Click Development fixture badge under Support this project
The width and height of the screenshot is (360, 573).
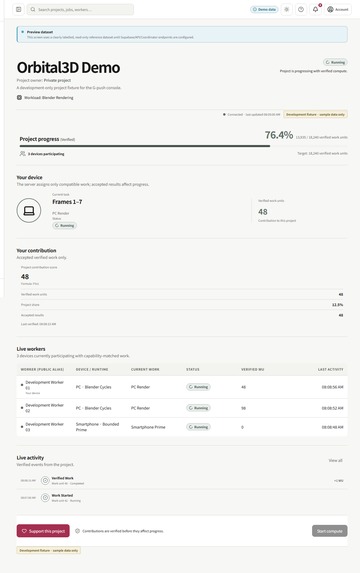(x=49, y=550)
